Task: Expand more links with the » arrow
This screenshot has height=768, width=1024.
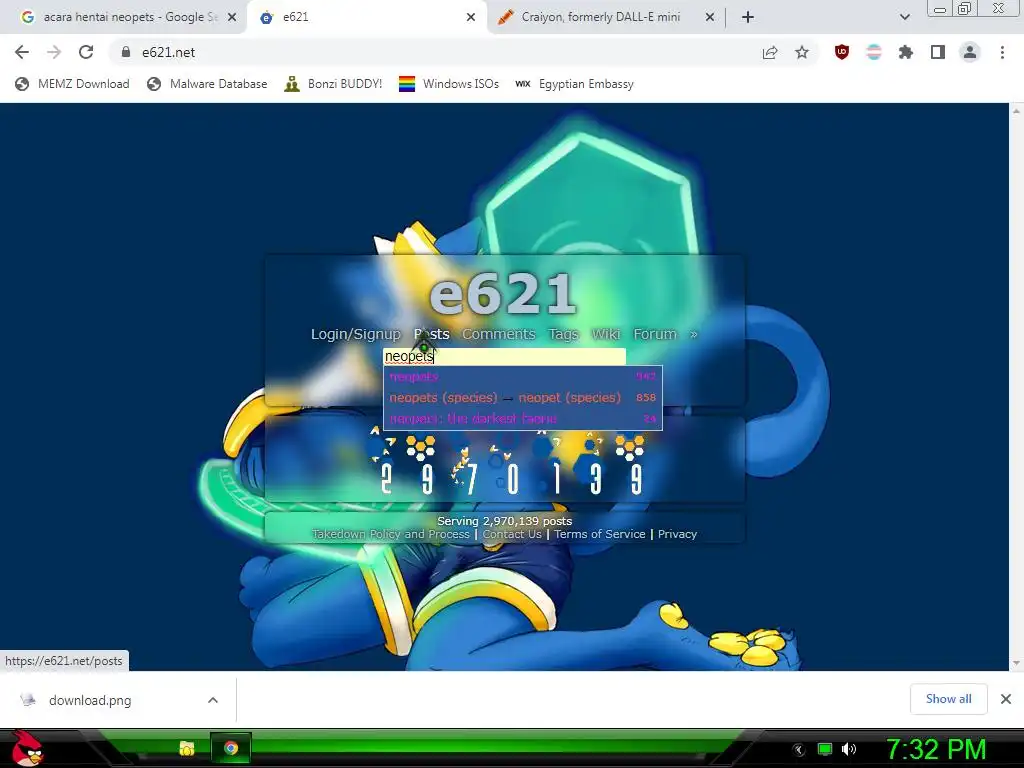Action: (x=694, y=334)
